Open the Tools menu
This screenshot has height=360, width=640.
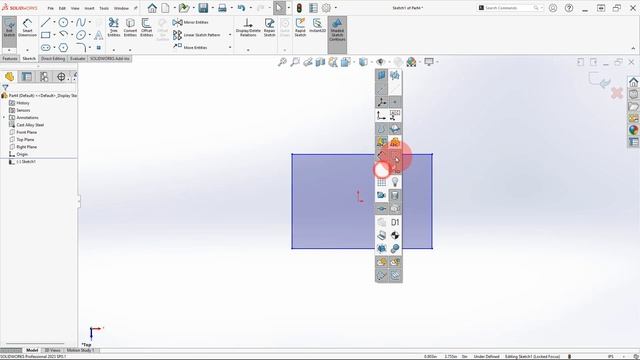[104, 8]
